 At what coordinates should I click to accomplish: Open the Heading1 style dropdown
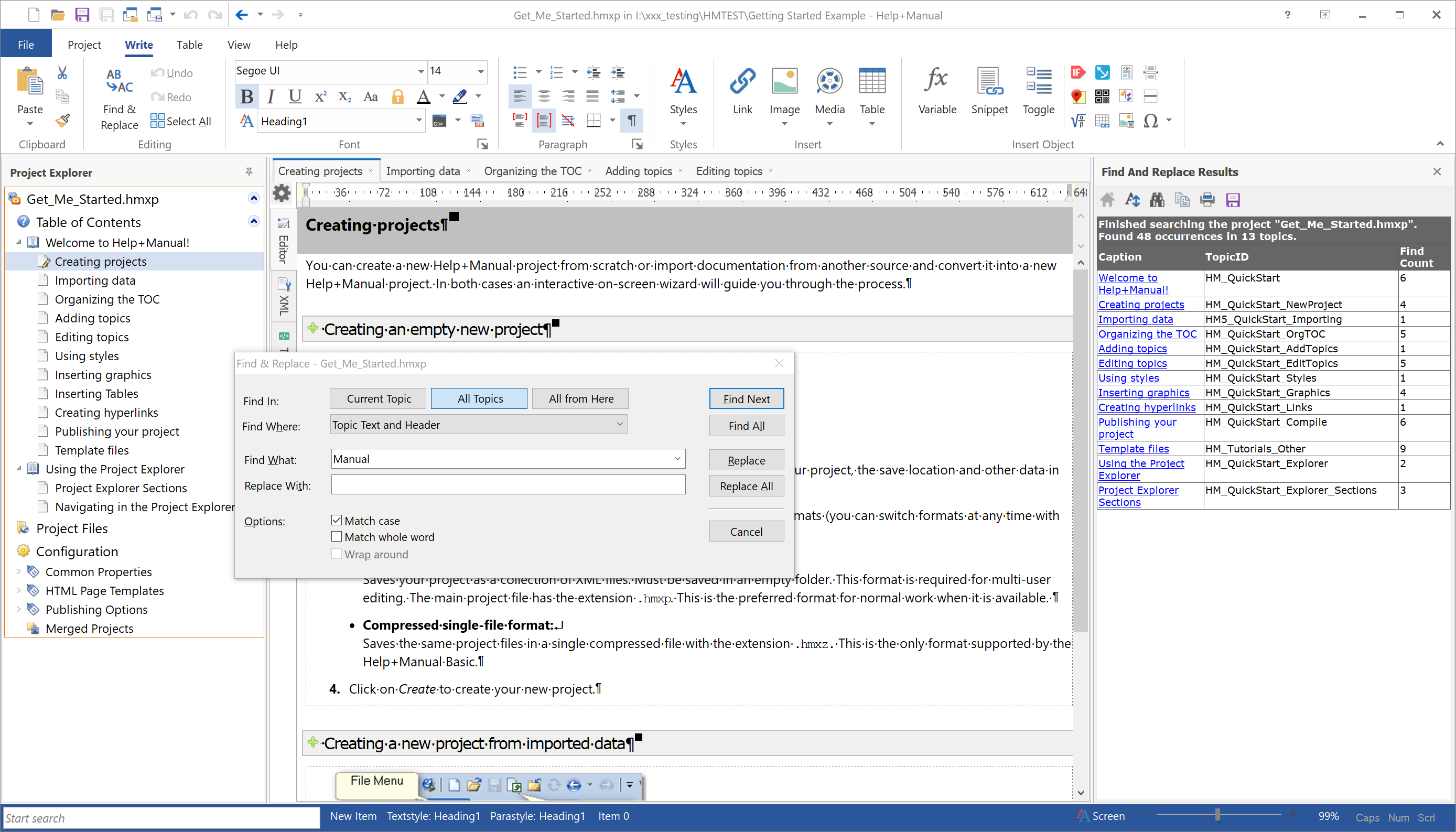[418, 121]
